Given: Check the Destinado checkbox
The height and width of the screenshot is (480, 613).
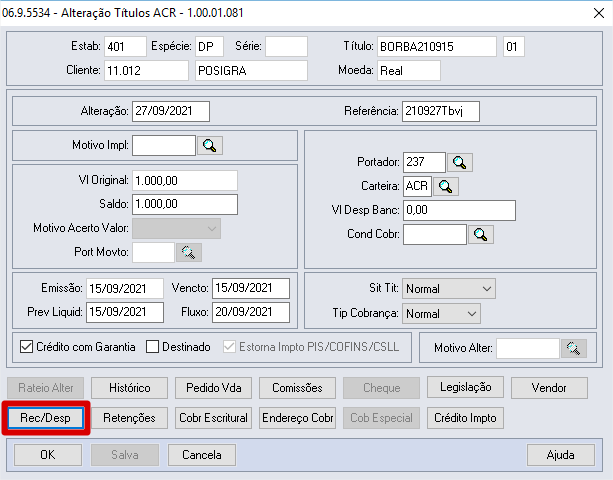Looking at the screenshot, I should pos(152,347).
